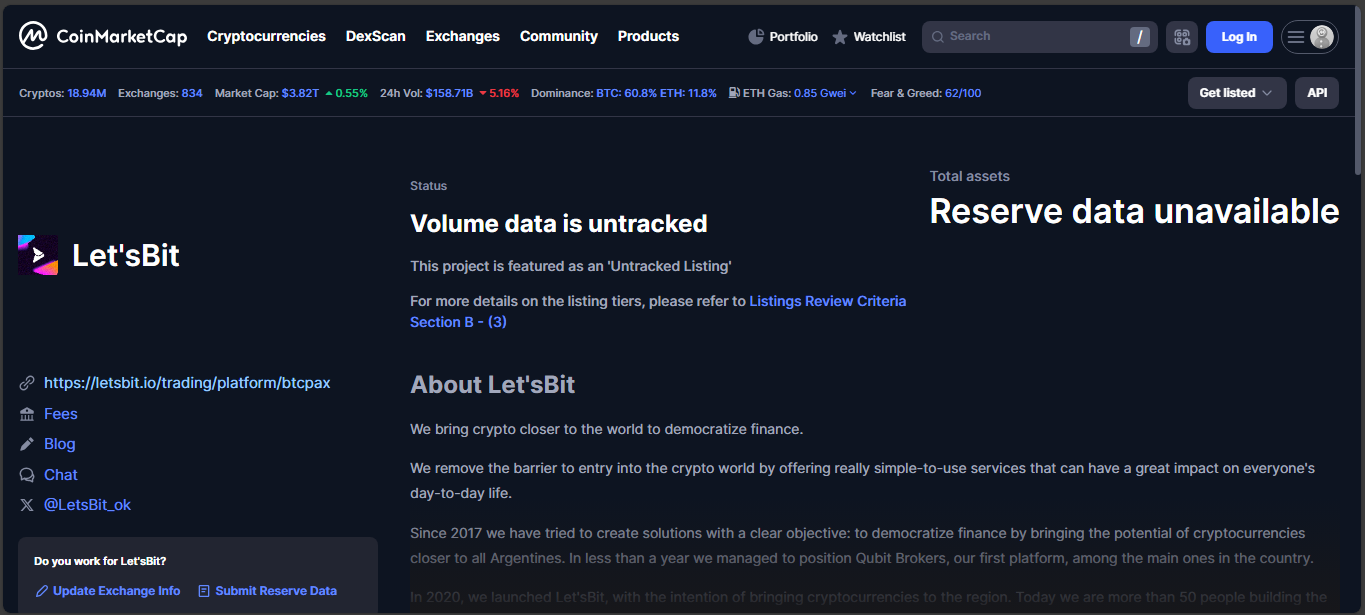Screen dimensions: 1365x615
Task: Open the Cryptocurrencies menu
Action: click(x=266, y=36)
